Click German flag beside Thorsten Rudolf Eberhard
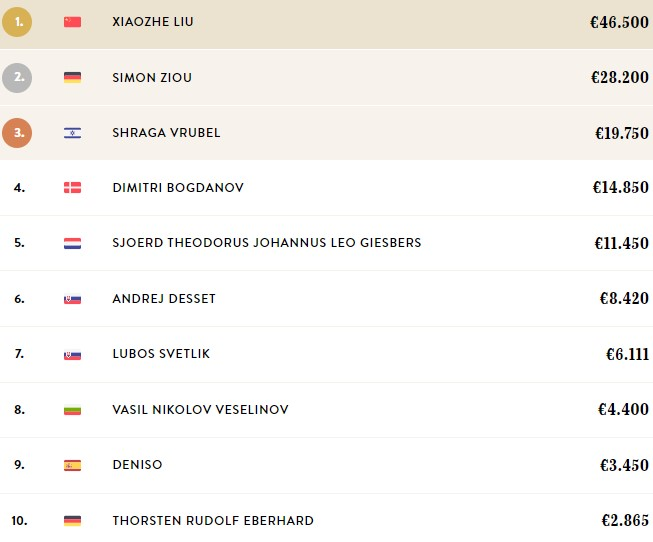This screenshot has height=542, width=653. [72, 521]
